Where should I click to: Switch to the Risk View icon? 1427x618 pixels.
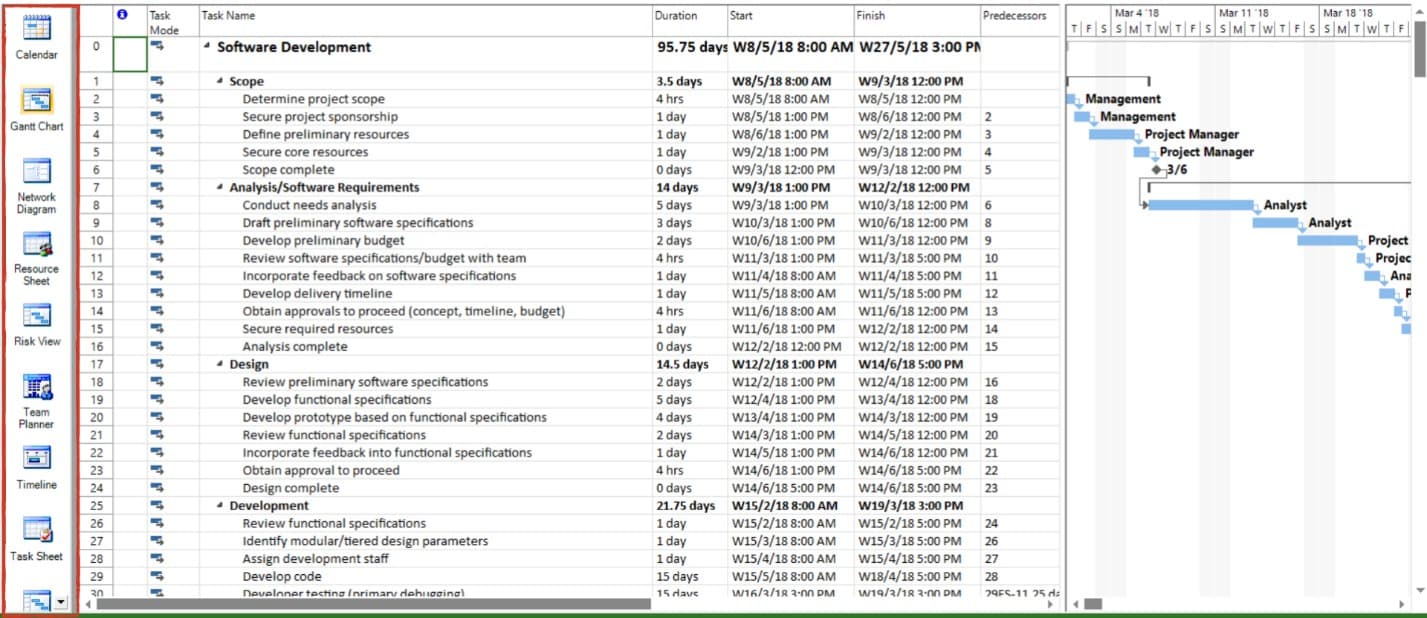tap(37, 316)
